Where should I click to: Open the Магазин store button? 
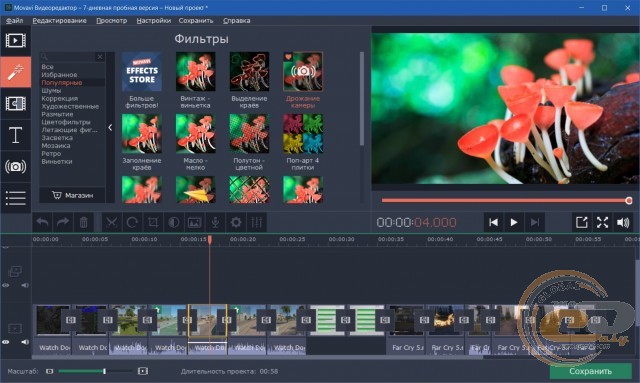(x=72, y=196)
